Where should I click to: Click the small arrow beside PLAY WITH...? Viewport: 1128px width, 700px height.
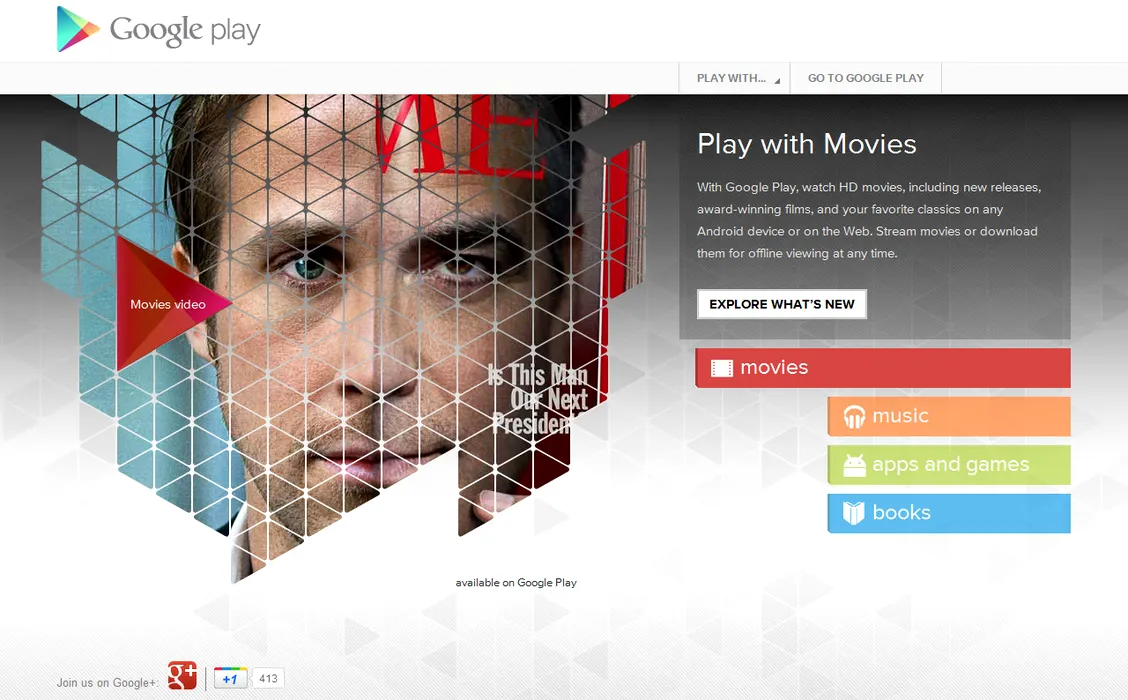click(x=777, y=81)
